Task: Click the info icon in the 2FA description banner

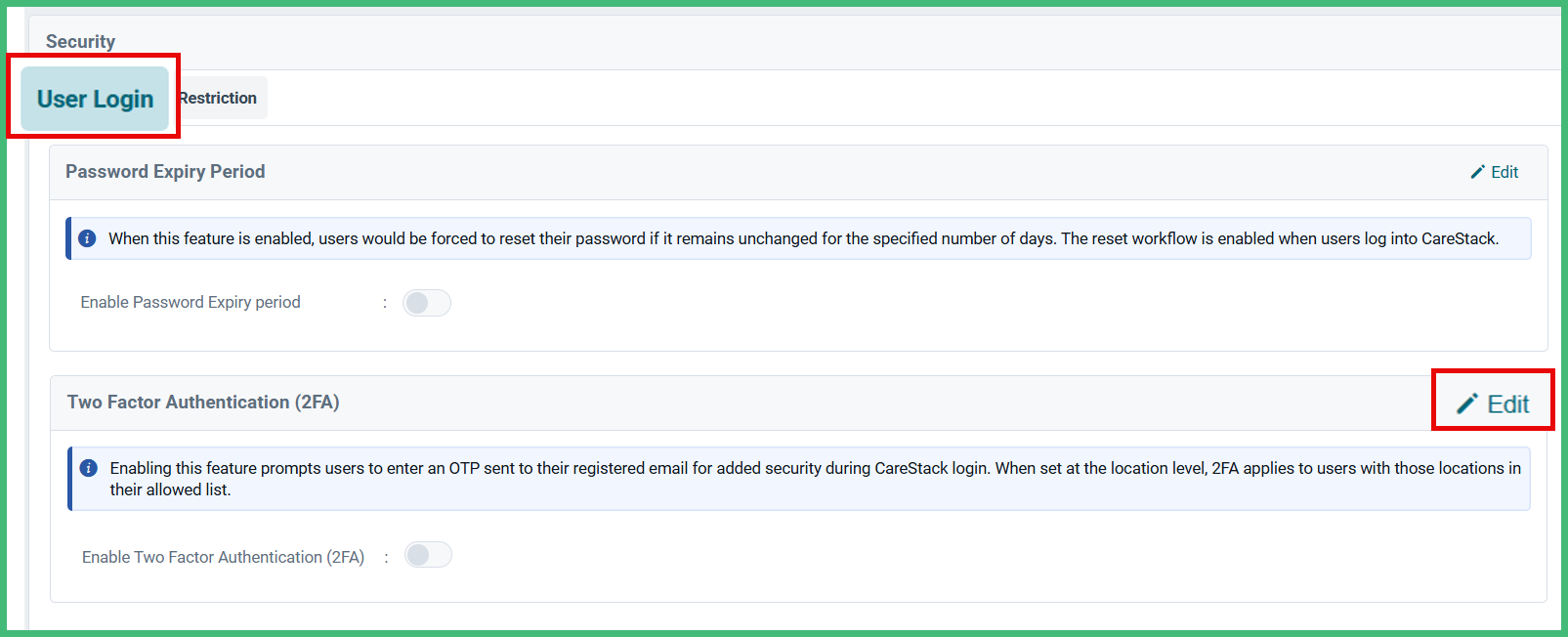Action: pos(89,468)
